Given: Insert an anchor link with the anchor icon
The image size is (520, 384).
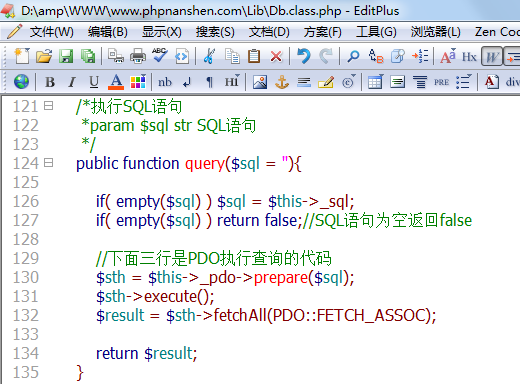Looking at the screenshot, I should coord(282,82).
